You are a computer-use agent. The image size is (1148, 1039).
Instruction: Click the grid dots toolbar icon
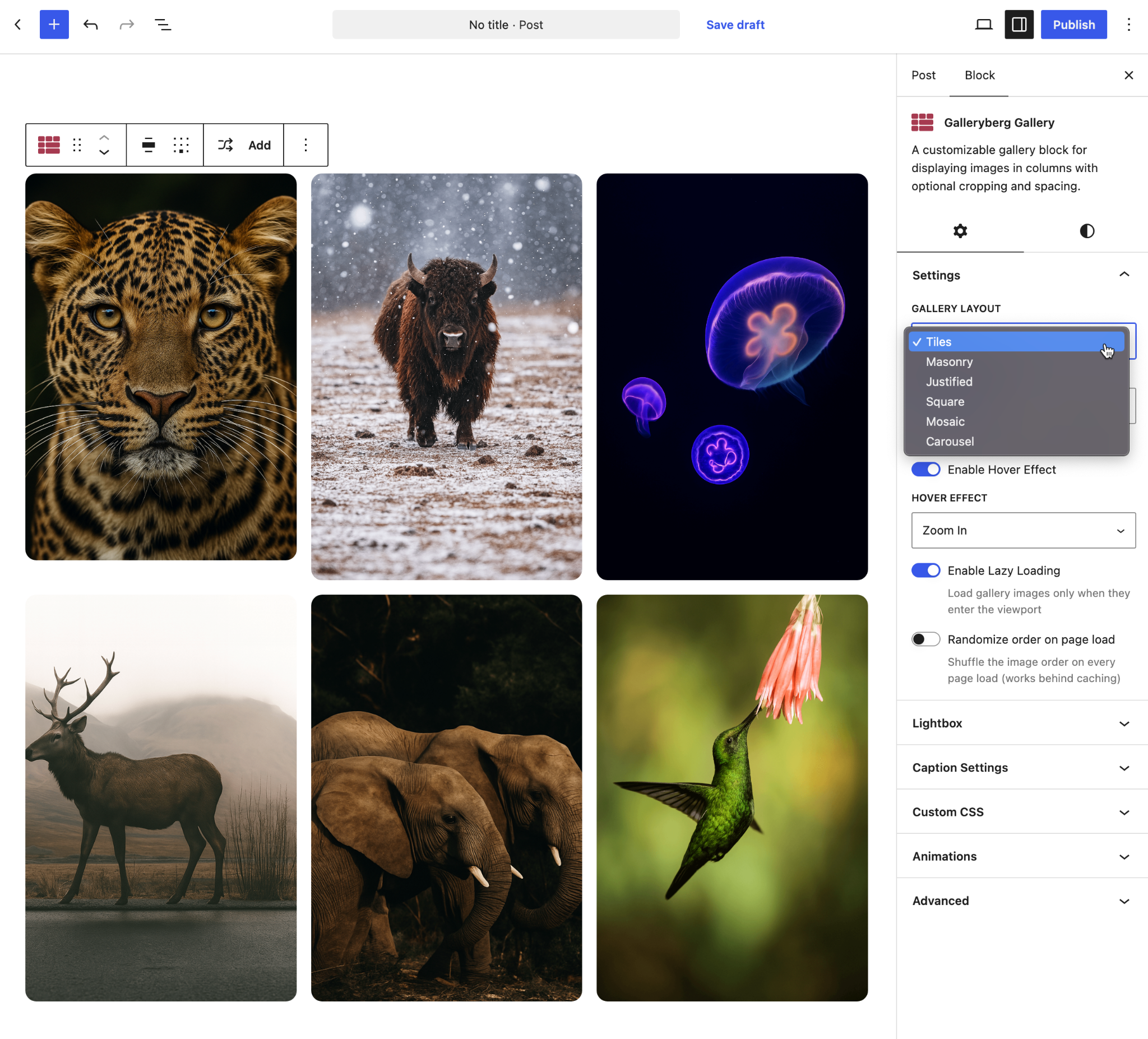pyautogui.click(x=181, y=145)
